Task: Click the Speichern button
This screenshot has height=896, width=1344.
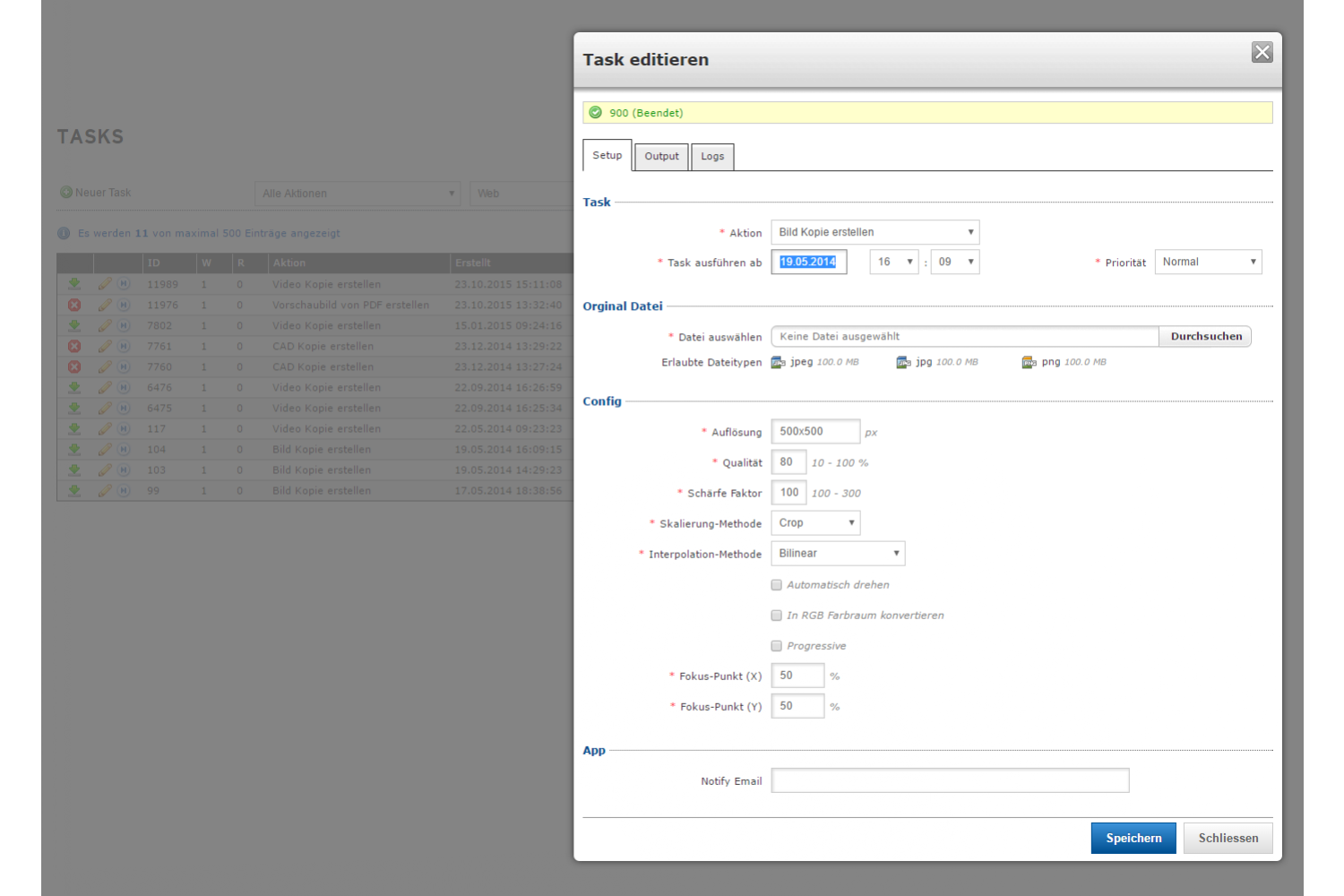Action: click(1133, 839)
